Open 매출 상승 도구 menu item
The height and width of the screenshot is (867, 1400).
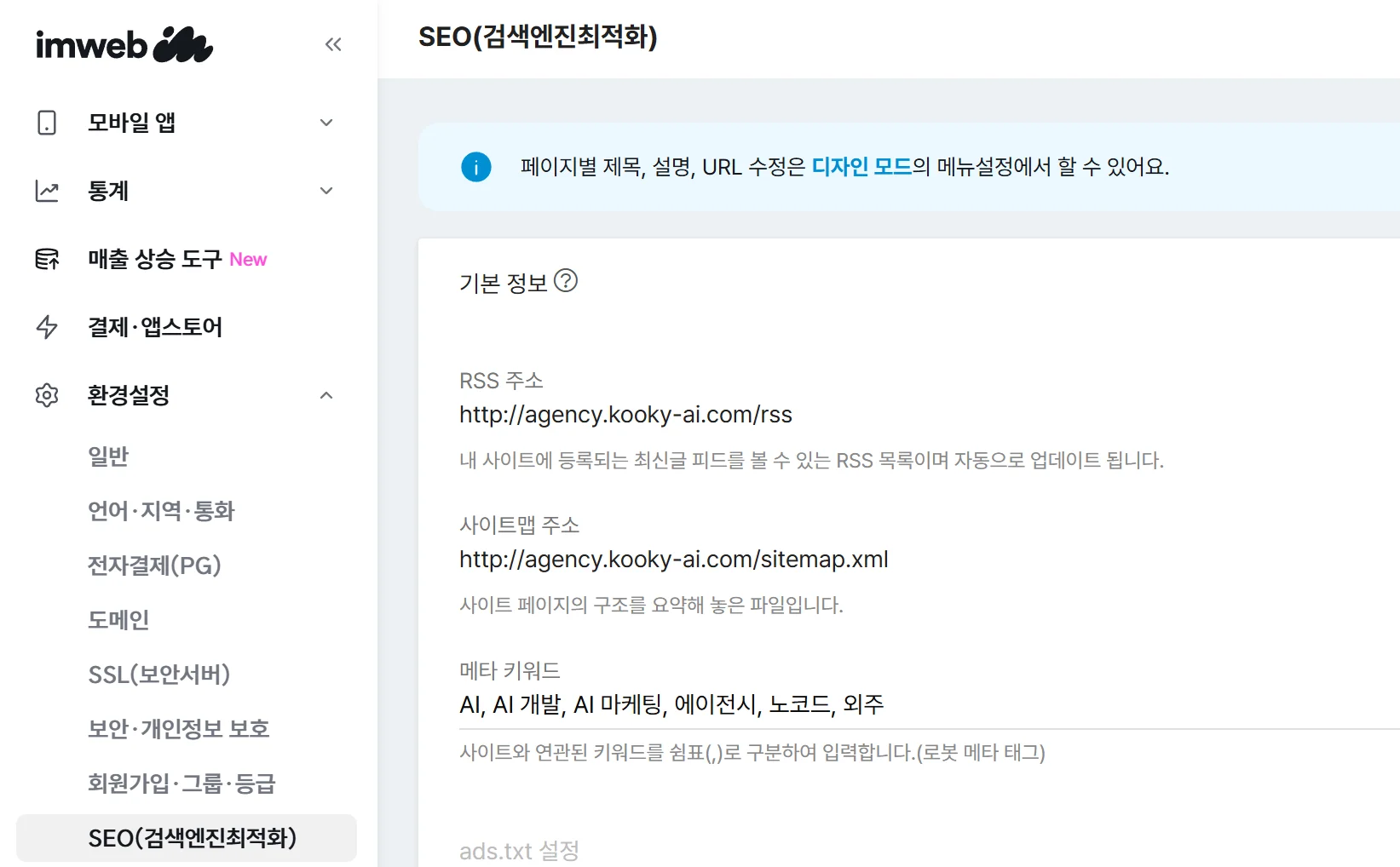(155, 259)
